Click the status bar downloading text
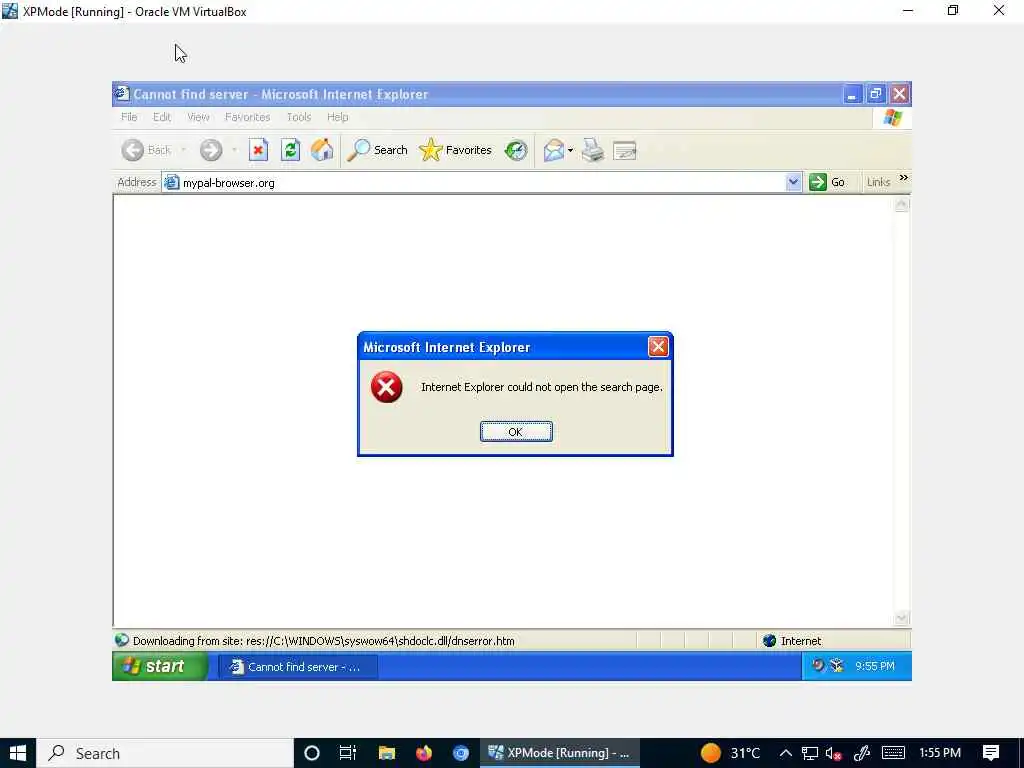Viewport: 1024px width, 768px height. coord(324,641)
